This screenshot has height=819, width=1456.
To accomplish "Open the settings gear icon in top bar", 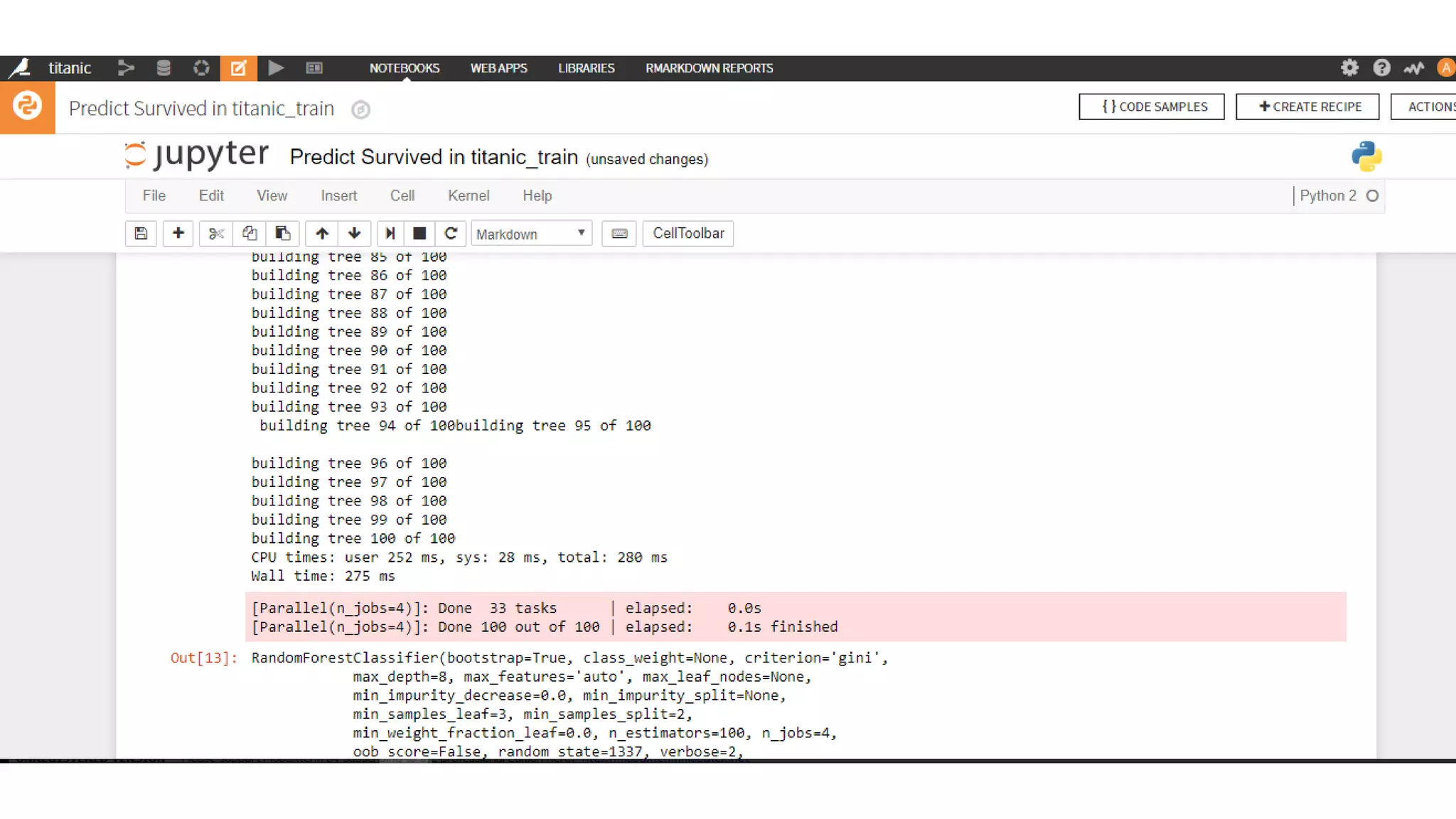I will (1349, 68).
